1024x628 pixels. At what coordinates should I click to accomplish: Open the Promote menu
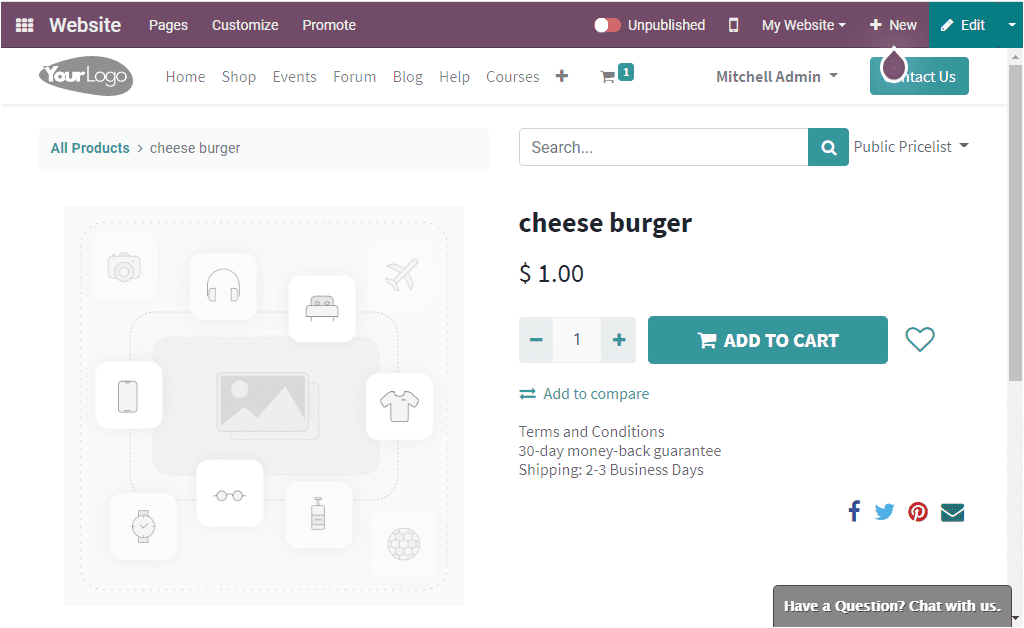pyautogui.click(x=329, y=24)
